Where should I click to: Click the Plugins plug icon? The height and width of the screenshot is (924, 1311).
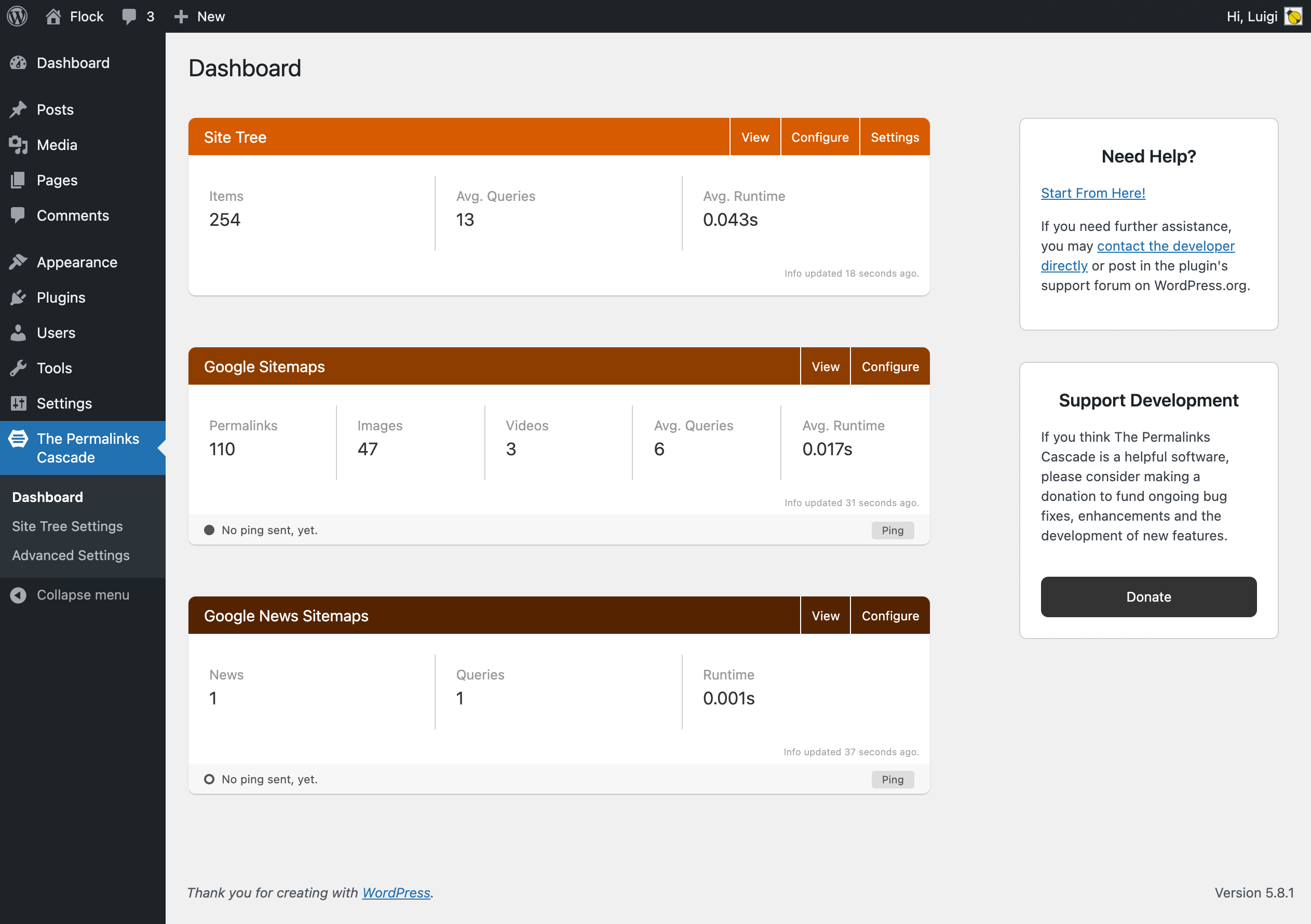[18, 297]
